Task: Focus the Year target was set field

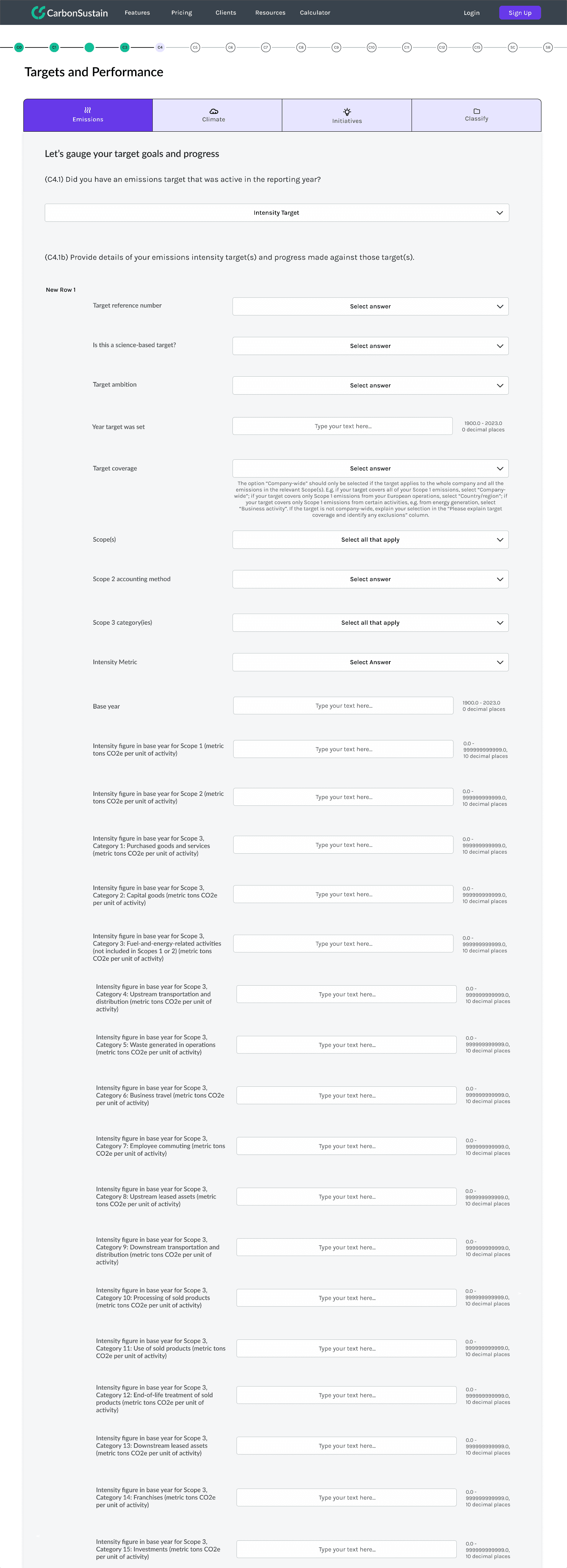Action: click(x=342, y=426)
